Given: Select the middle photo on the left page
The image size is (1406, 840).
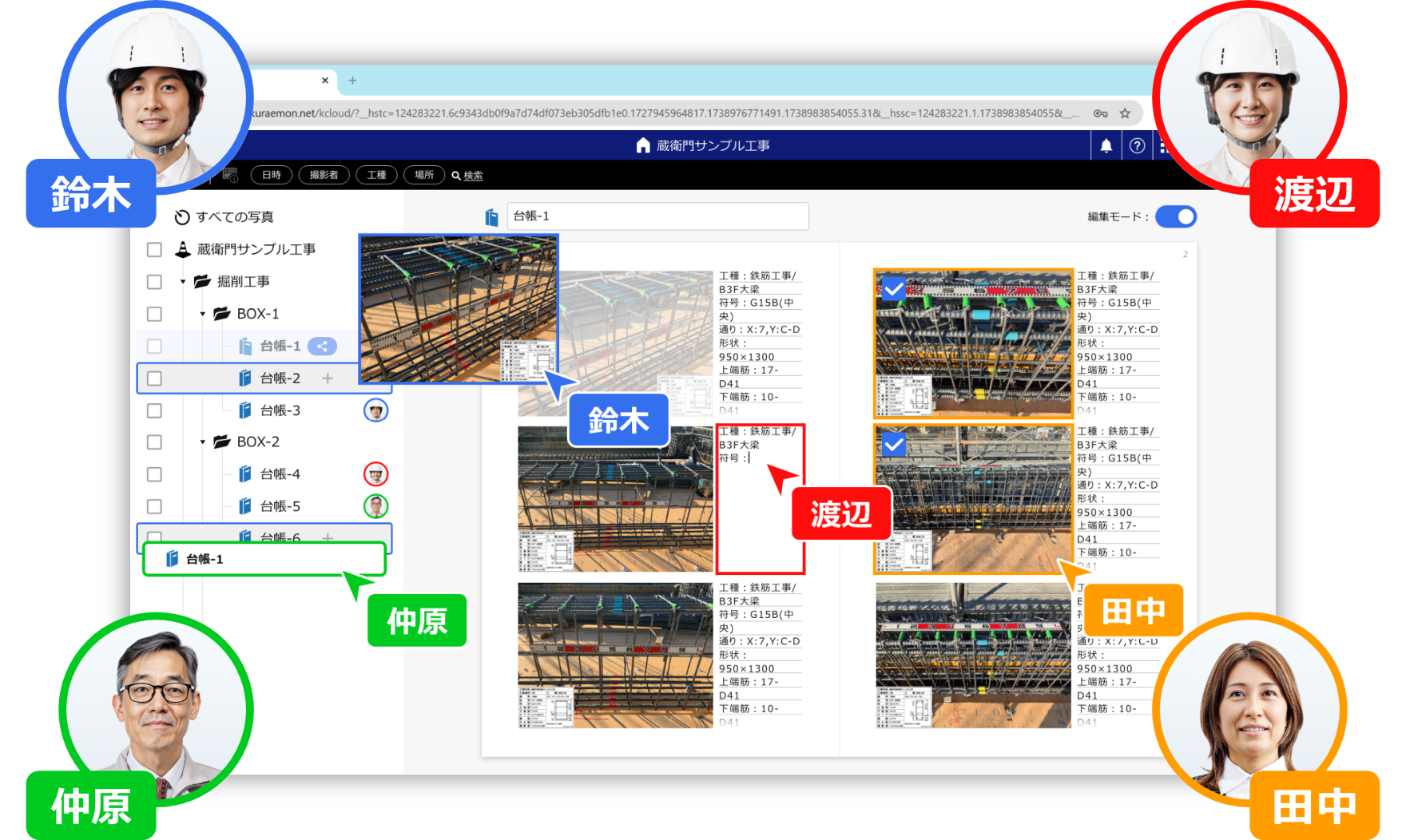Looking at the screenshot, I should pyautogui.click(x=615, y=499).
